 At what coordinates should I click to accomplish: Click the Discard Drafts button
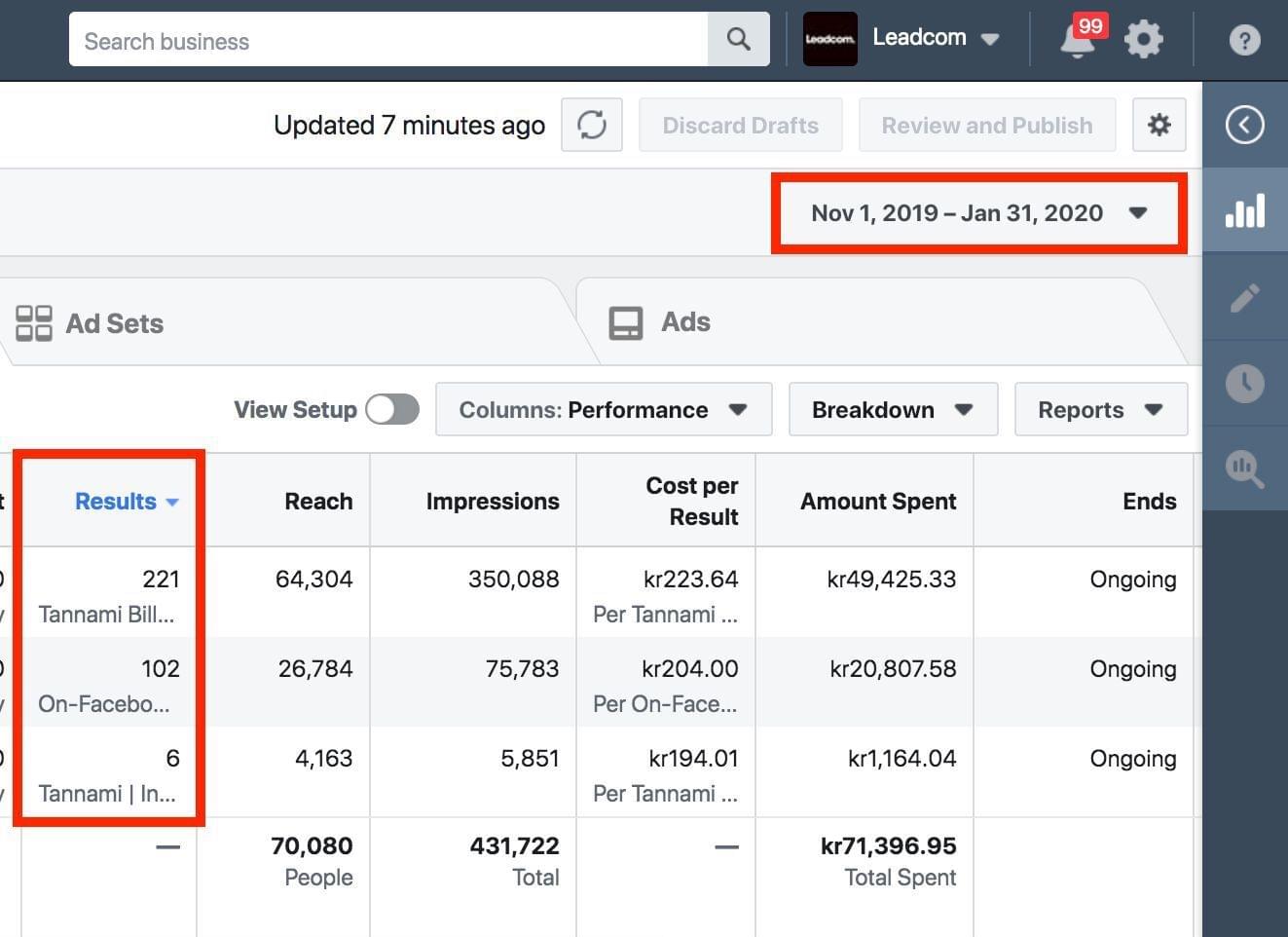pos(741,125)
